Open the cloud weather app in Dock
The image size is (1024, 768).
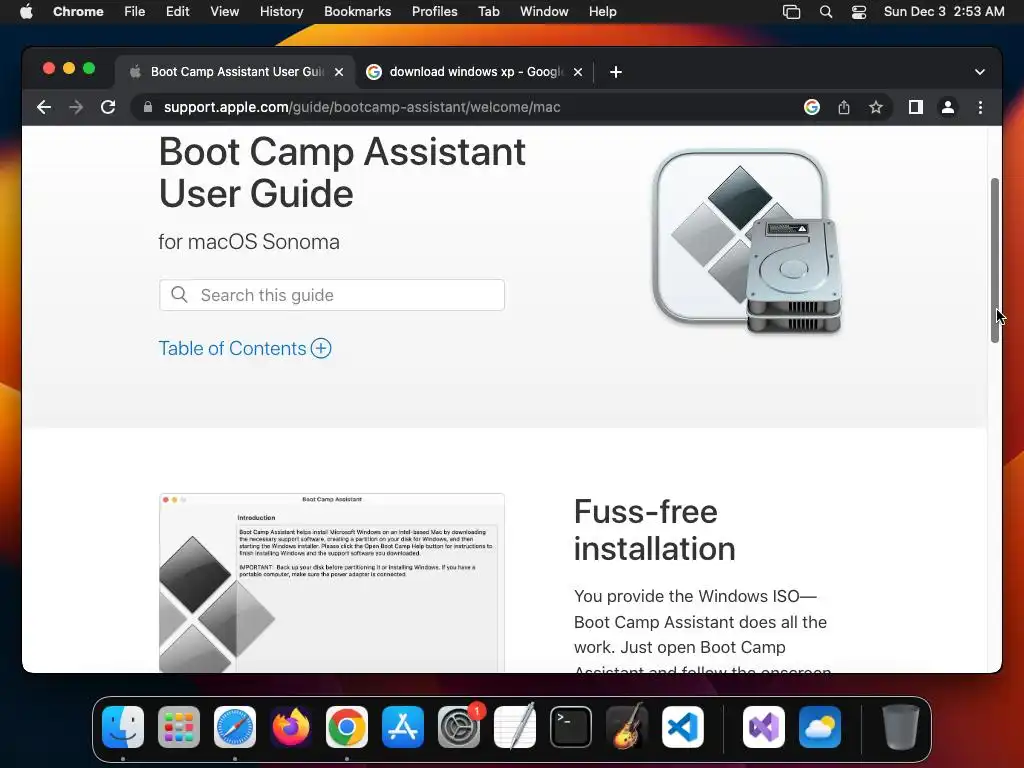click(820, 727)
